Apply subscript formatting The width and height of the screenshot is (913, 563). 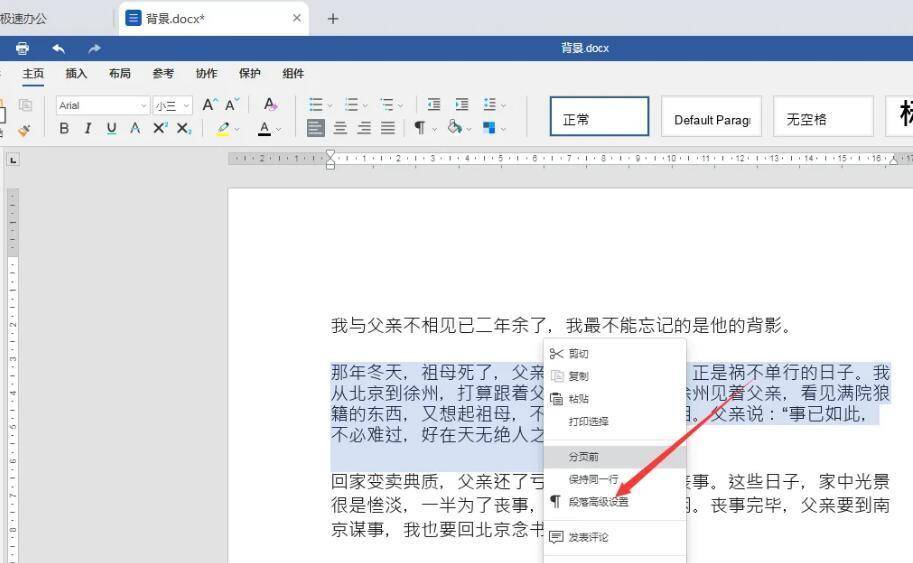(184, 128)
